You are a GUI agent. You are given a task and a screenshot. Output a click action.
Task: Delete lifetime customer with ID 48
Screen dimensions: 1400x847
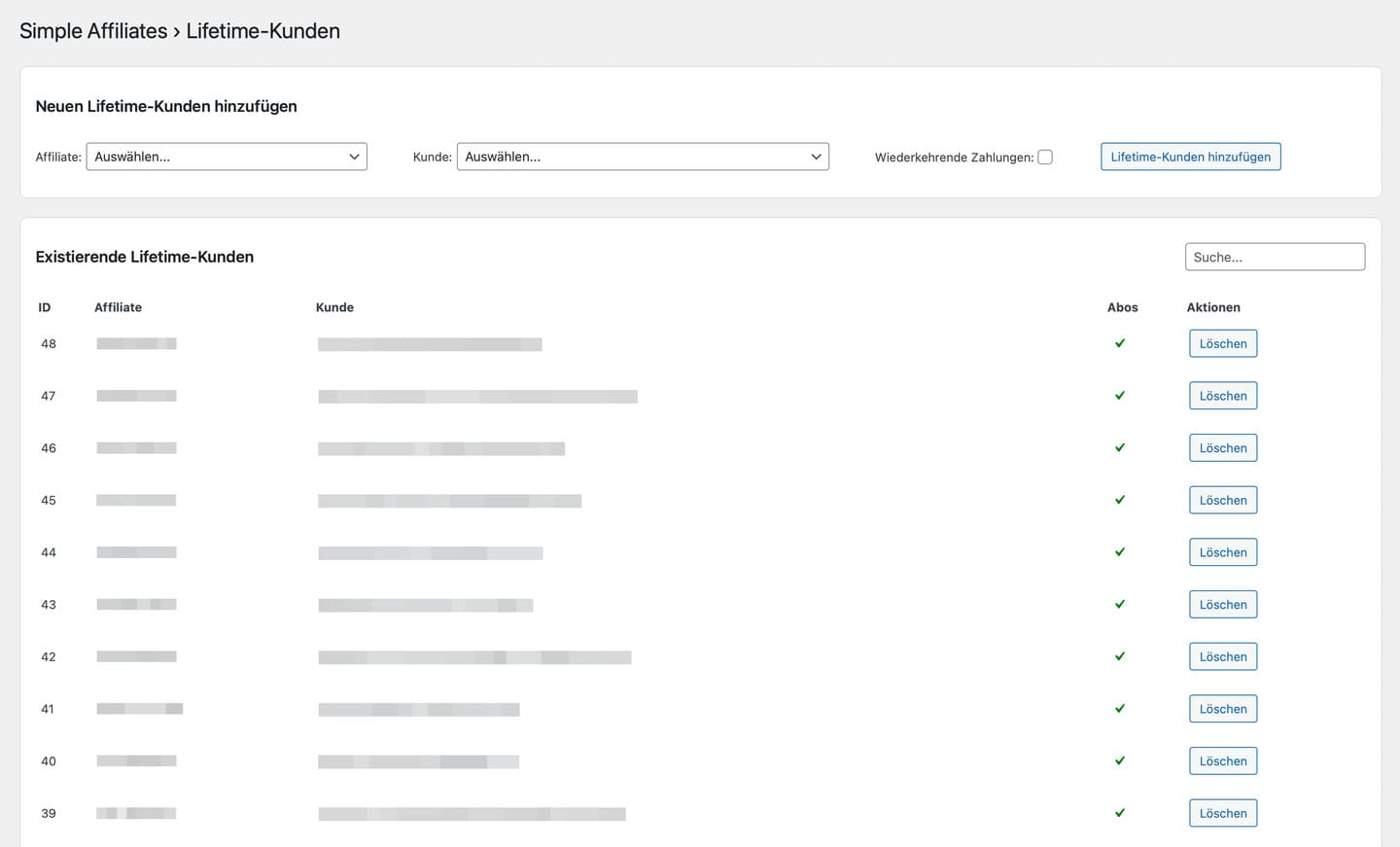[x=1223, y=343]
